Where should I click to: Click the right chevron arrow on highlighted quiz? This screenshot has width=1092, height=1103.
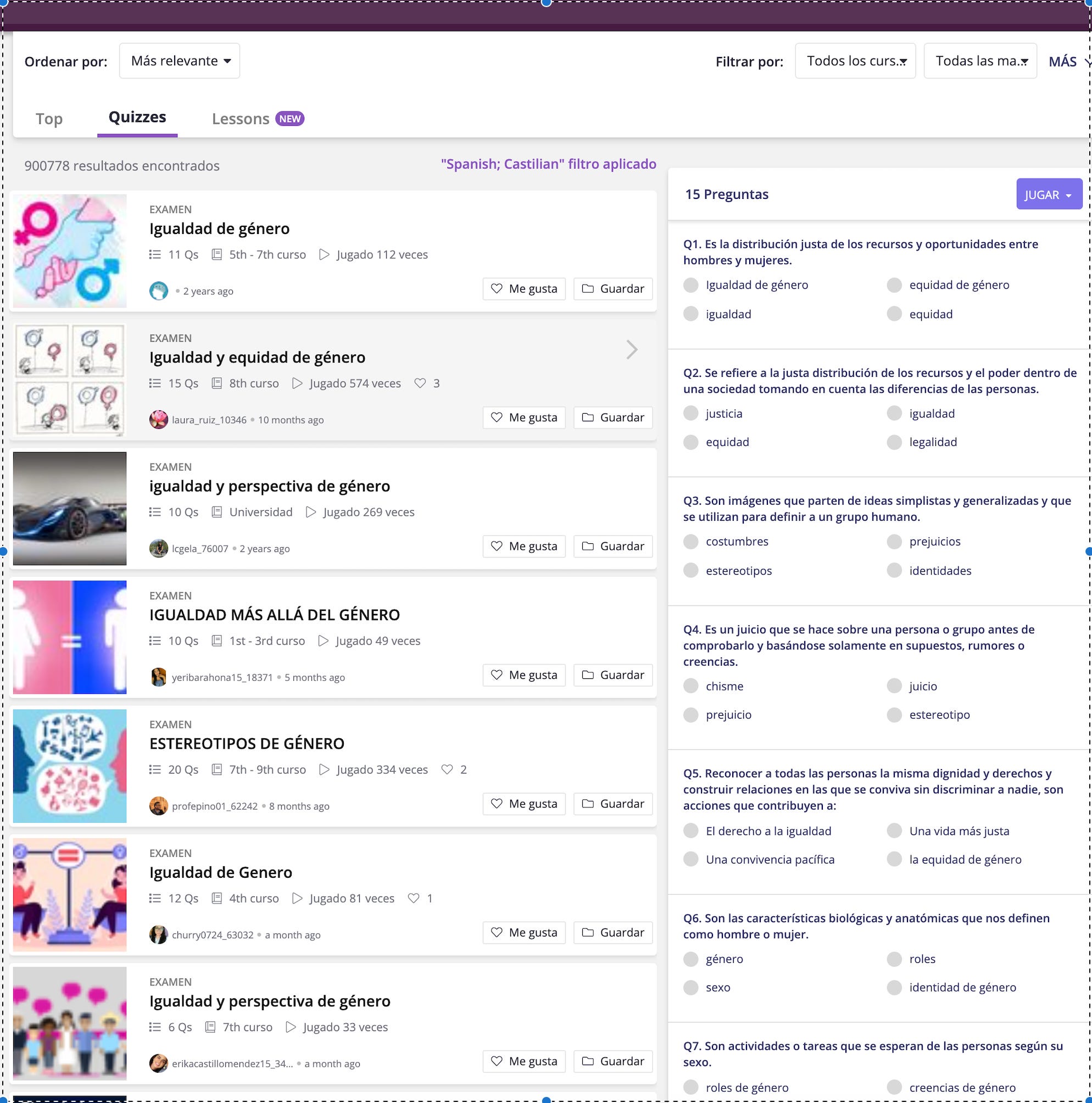pos(631,349)
